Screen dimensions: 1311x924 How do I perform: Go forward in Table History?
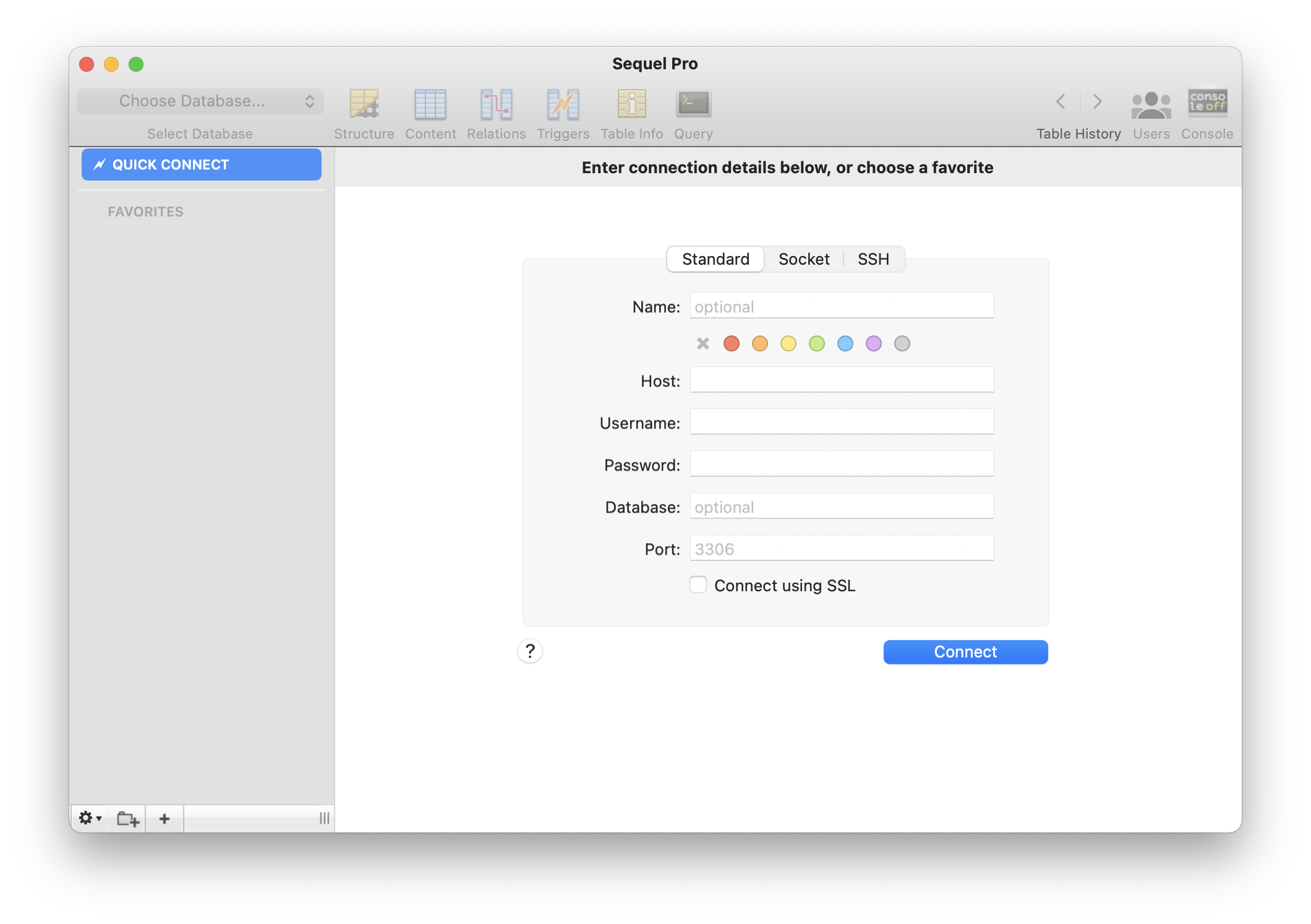coord(1098,101)
